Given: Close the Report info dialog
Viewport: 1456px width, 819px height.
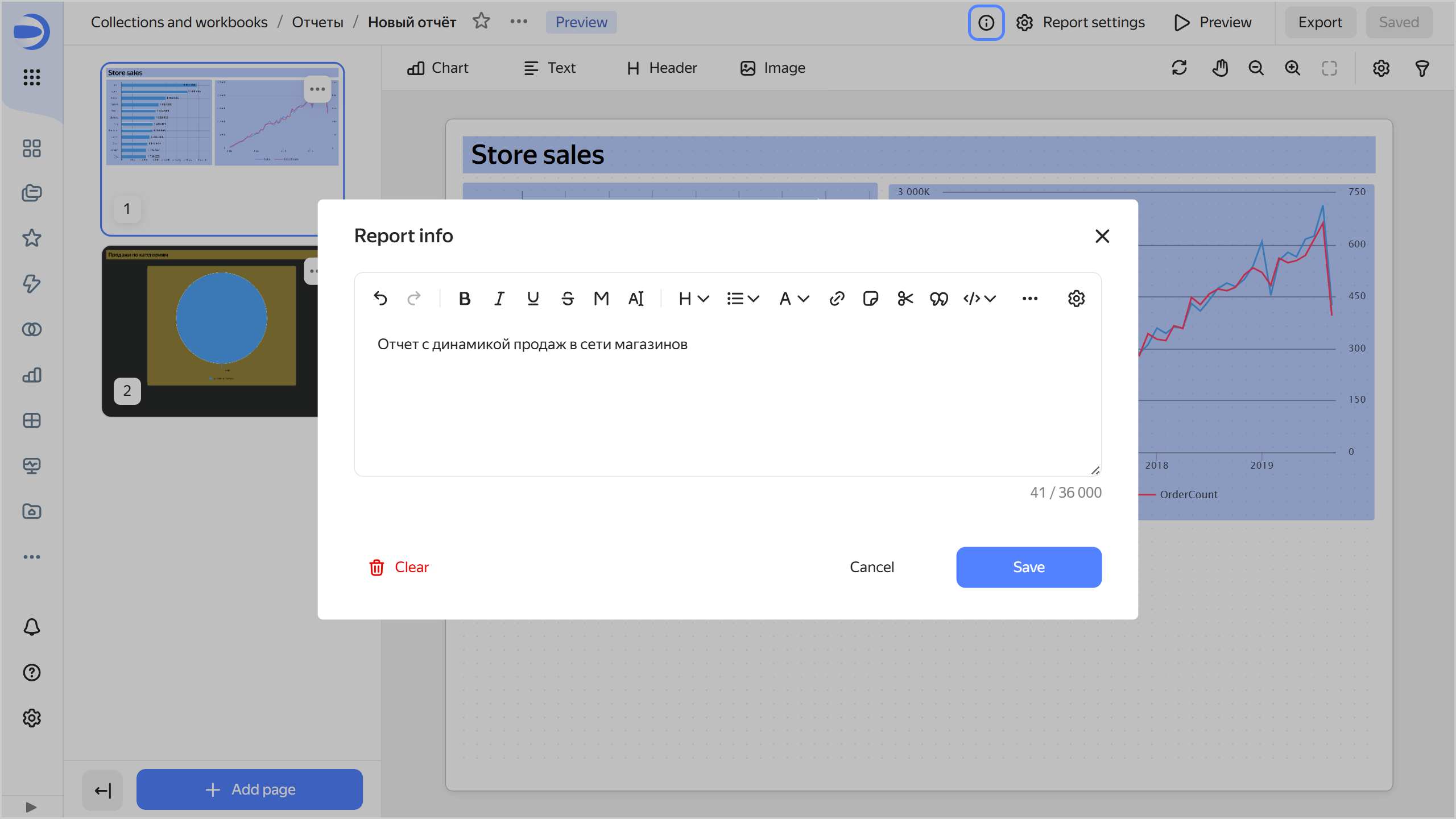Looking at the screenshot, I should [x=1102, y=236].
